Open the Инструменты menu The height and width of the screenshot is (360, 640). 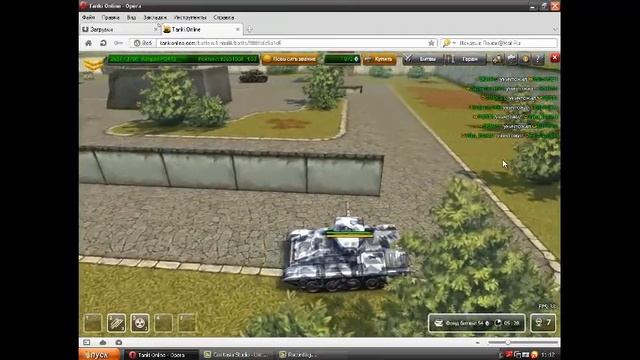tap(190, 18)
